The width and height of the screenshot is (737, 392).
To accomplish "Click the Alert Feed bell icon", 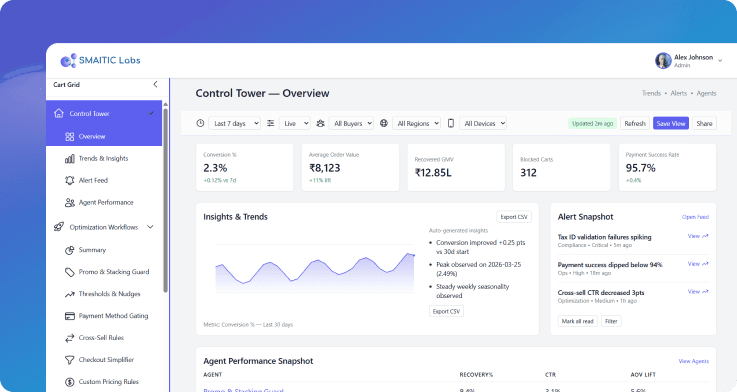I will (x=70, y=180).
